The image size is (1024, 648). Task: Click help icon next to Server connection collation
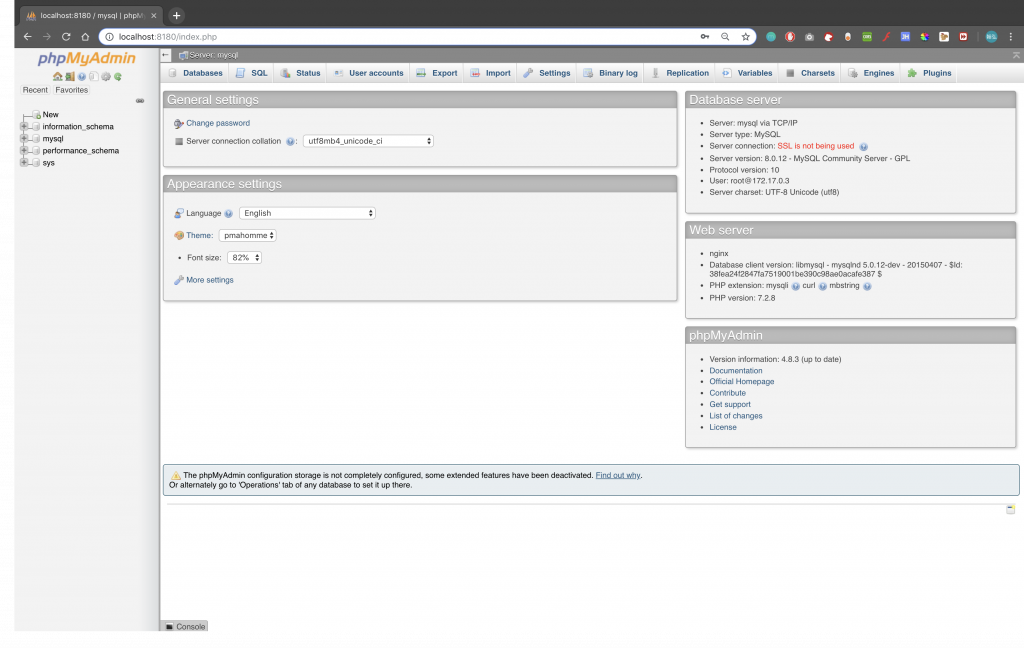(290, 141)
